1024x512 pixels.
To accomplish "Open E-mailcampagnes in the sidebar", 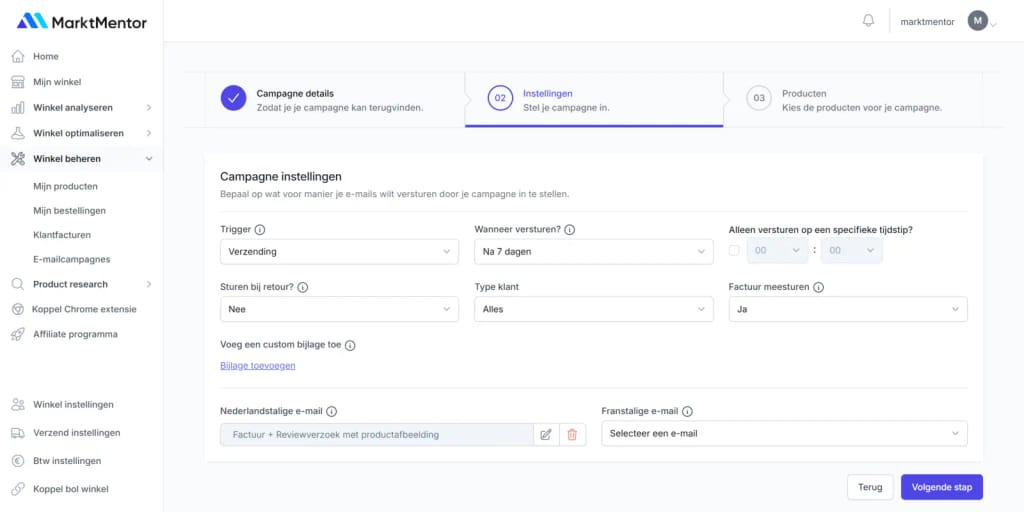I will (71, 259).
